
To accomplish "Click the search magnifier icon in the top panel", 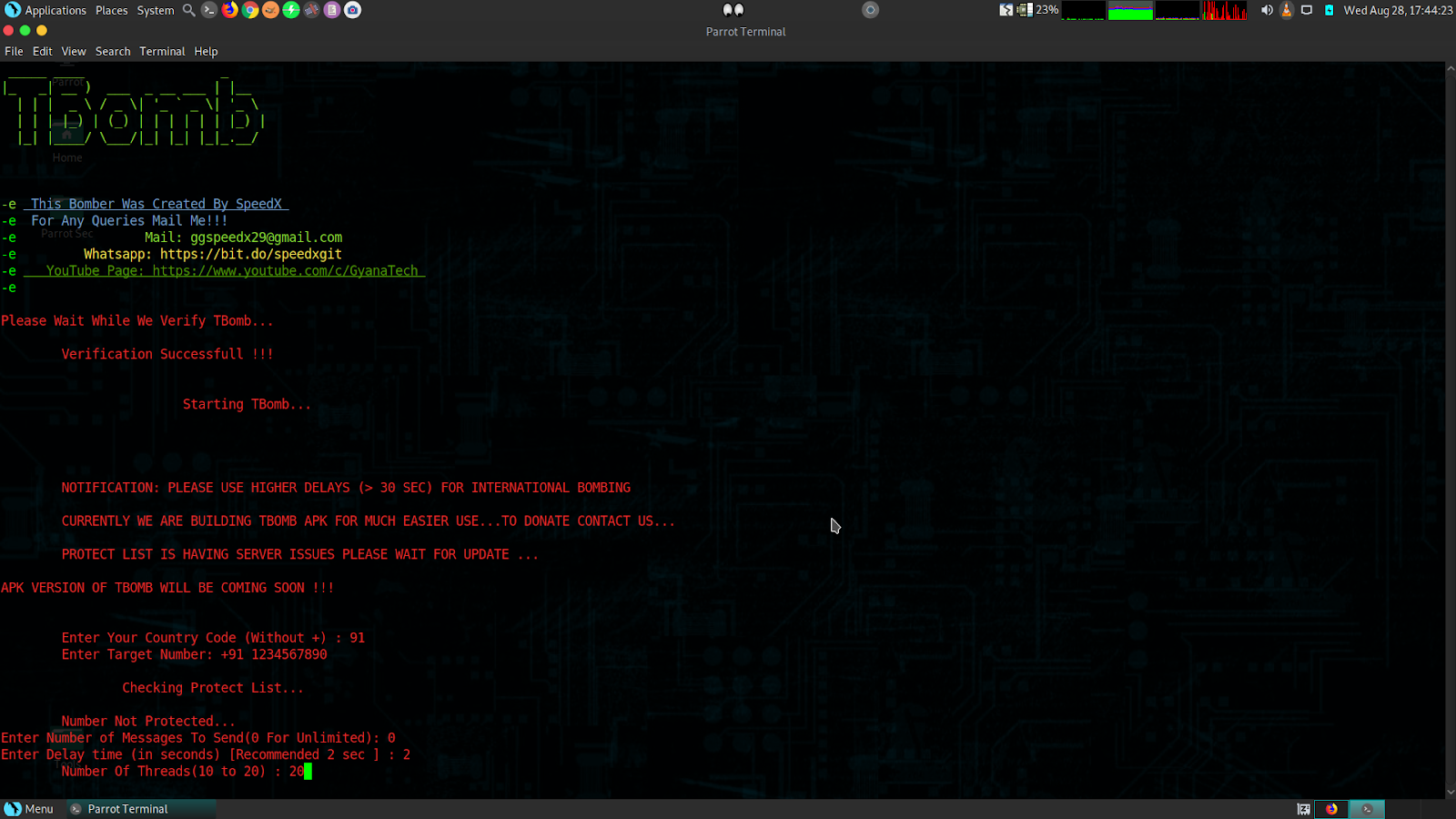I will 188,10.
